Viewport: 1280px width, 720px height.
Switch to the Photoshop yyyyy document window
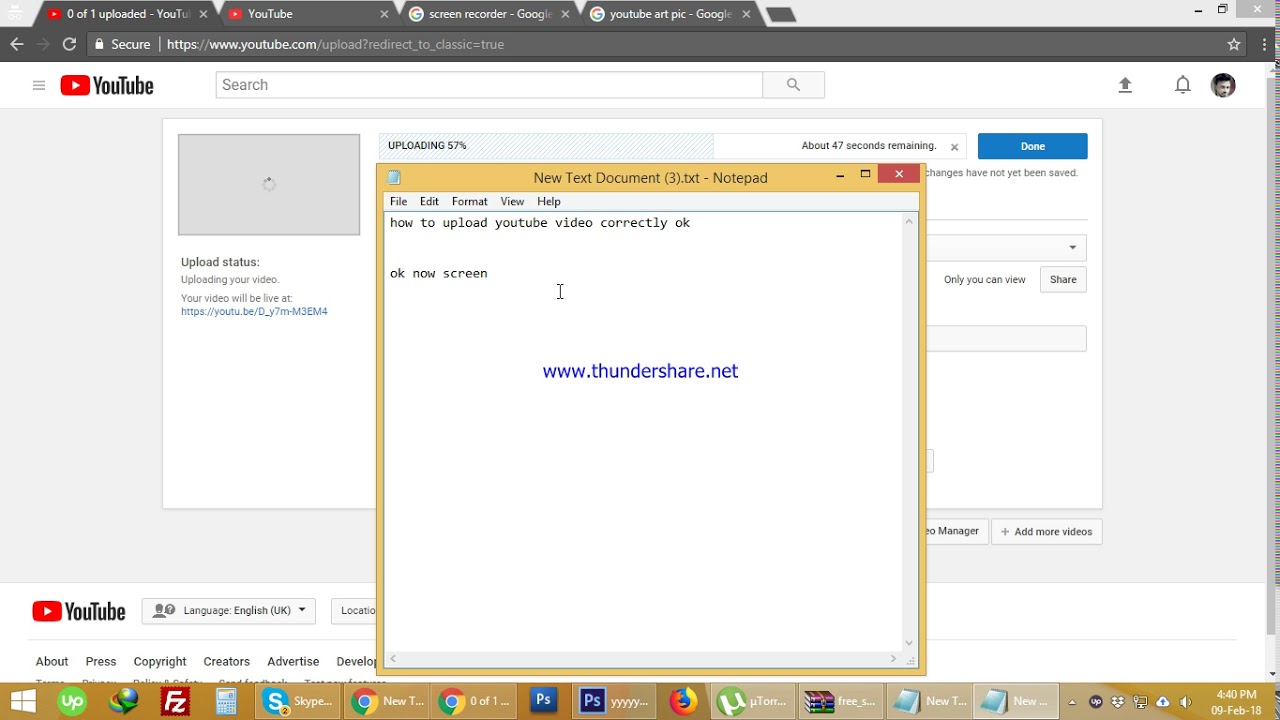click(616, 701)
